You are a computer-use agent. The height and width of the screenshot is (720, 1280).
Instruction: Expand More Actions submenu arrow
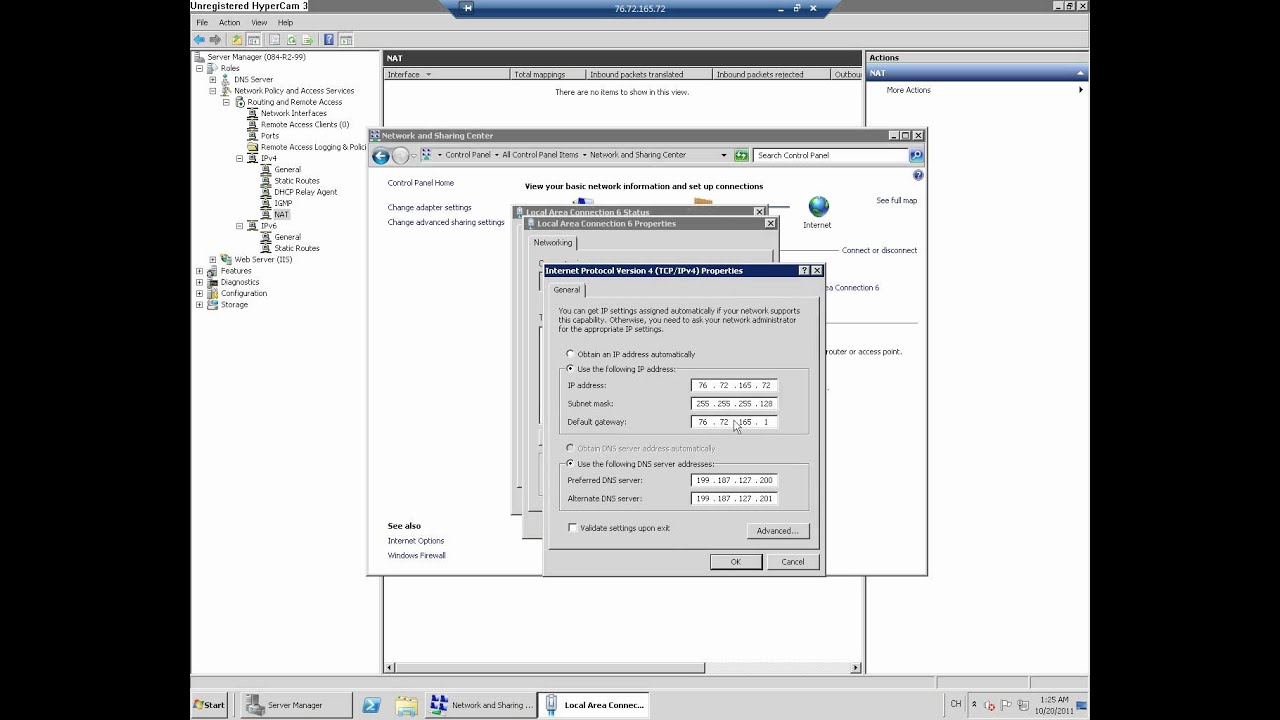point(1081,90)
